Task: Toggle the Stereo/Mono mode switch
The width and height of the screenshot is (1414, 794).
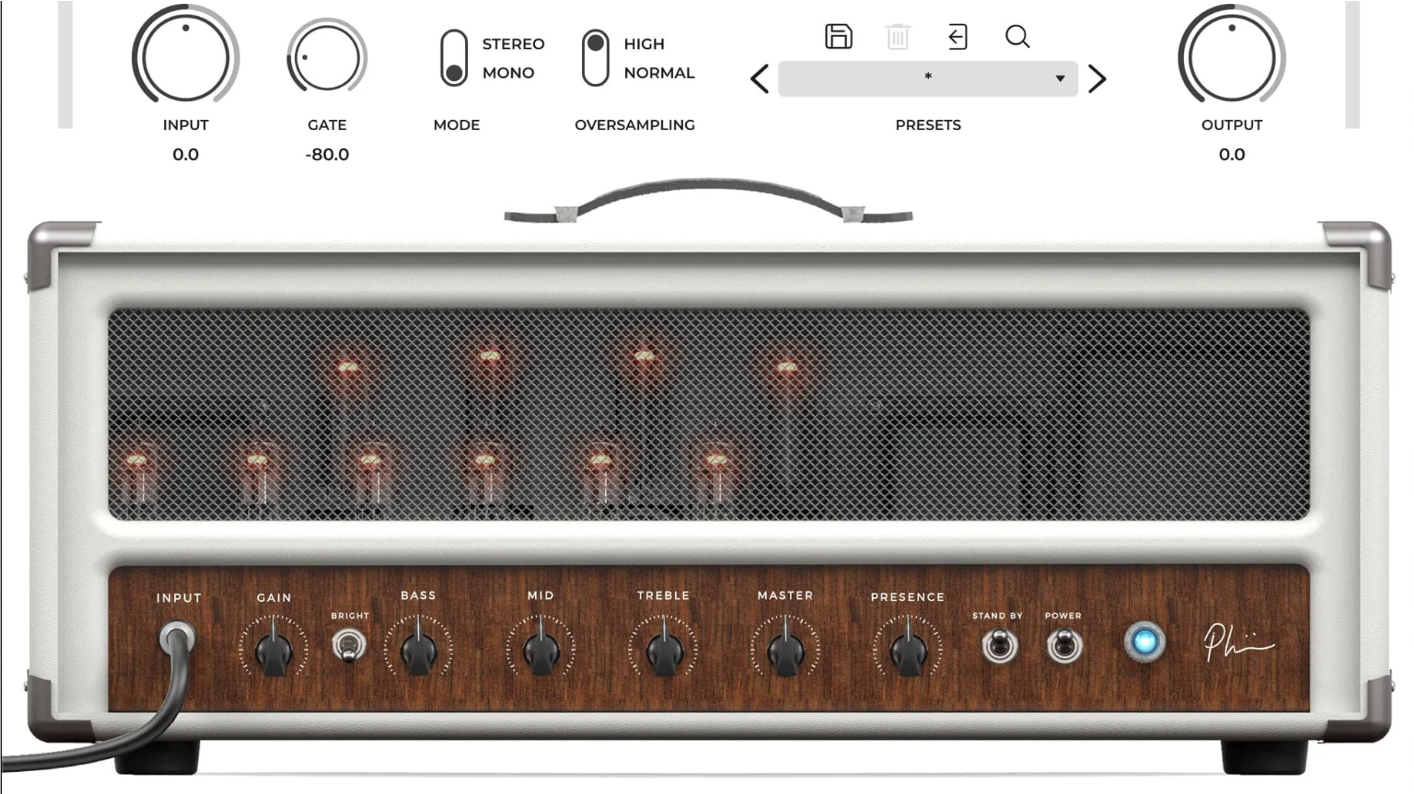Action: click(x=454, y=58)
